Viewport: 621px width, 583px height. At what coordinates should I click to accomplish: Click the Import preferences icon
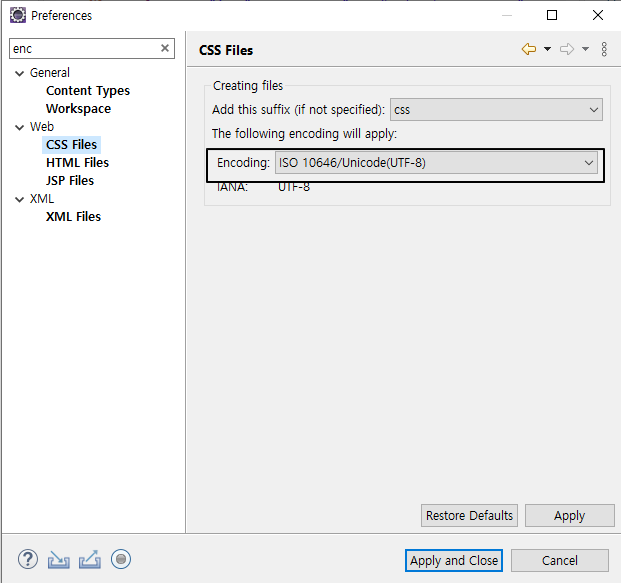click(59, 560)
